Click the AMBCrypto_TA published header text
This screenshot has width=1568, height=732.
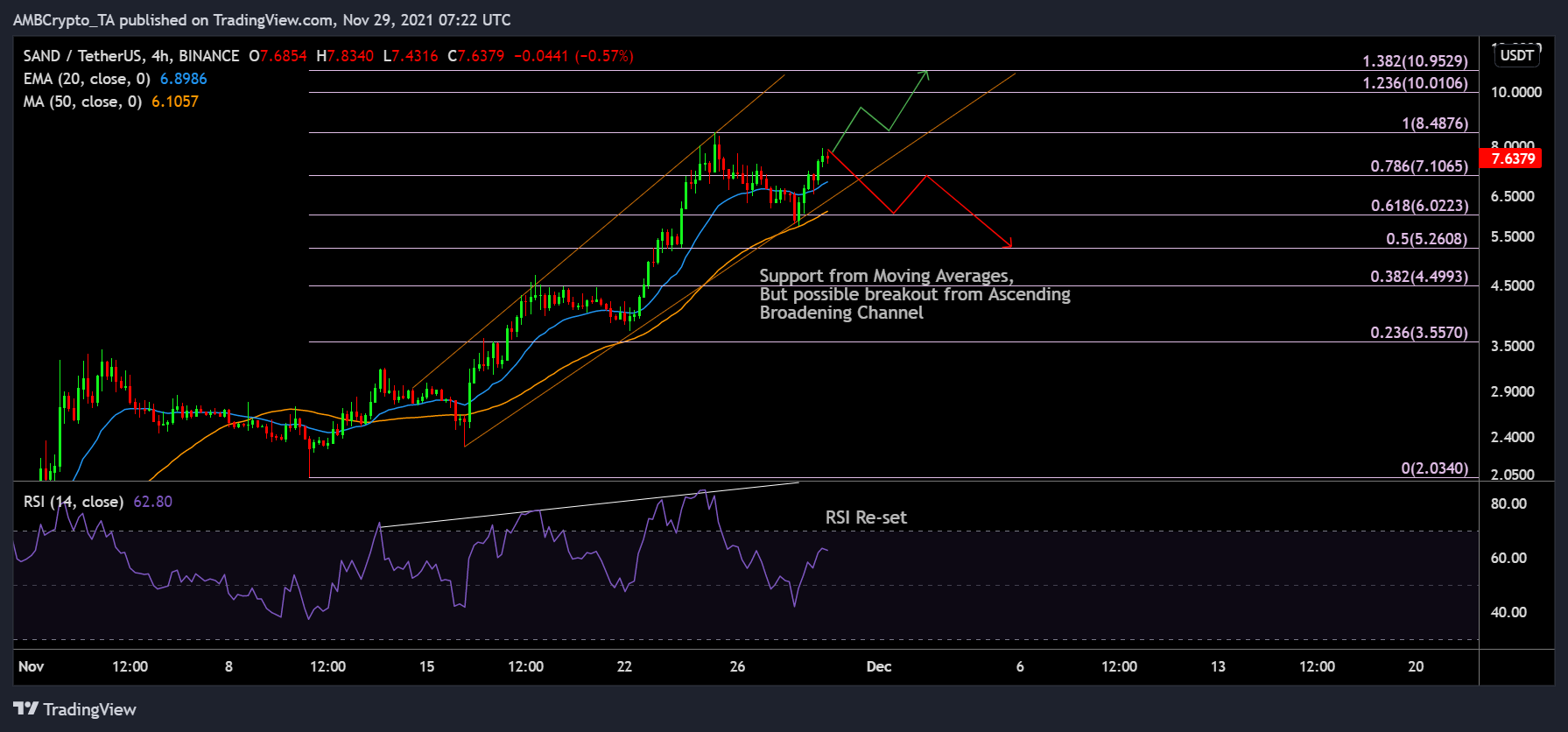point(262,19)
